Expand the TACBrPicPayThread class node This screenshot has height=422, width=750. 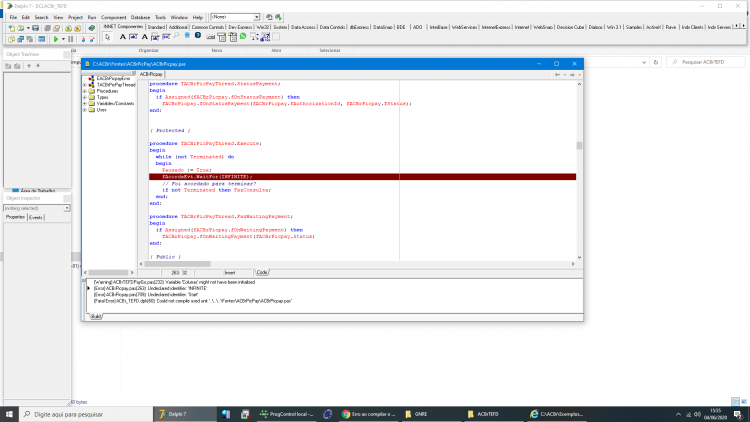[x=85, y=85]
